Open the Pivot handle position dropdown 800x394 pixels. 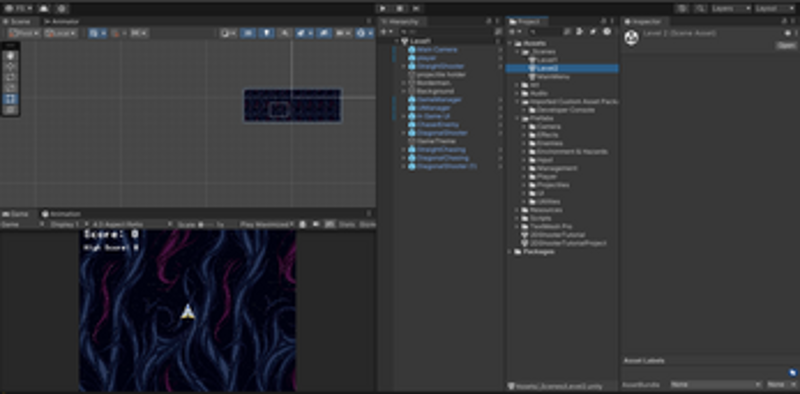coord(24,33)
